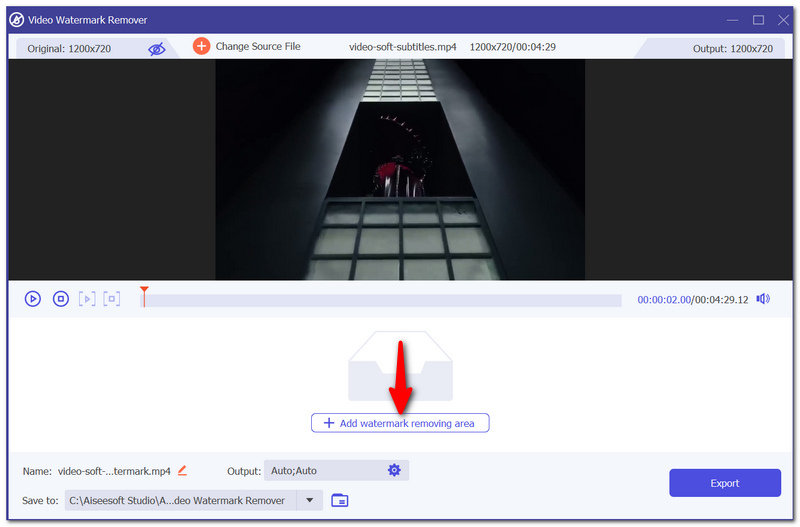Expand the Save to path dropdown
The image size is (800, 527).
pos(310,500)
